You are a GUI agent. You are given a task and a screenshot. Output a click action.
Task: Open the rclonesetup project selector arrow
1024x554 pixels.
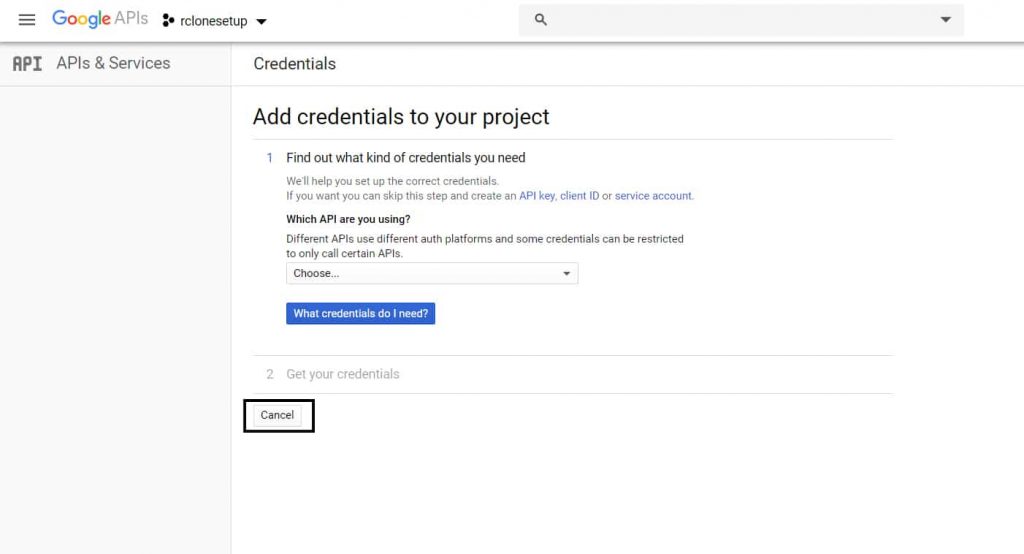(x=261, y=22)
